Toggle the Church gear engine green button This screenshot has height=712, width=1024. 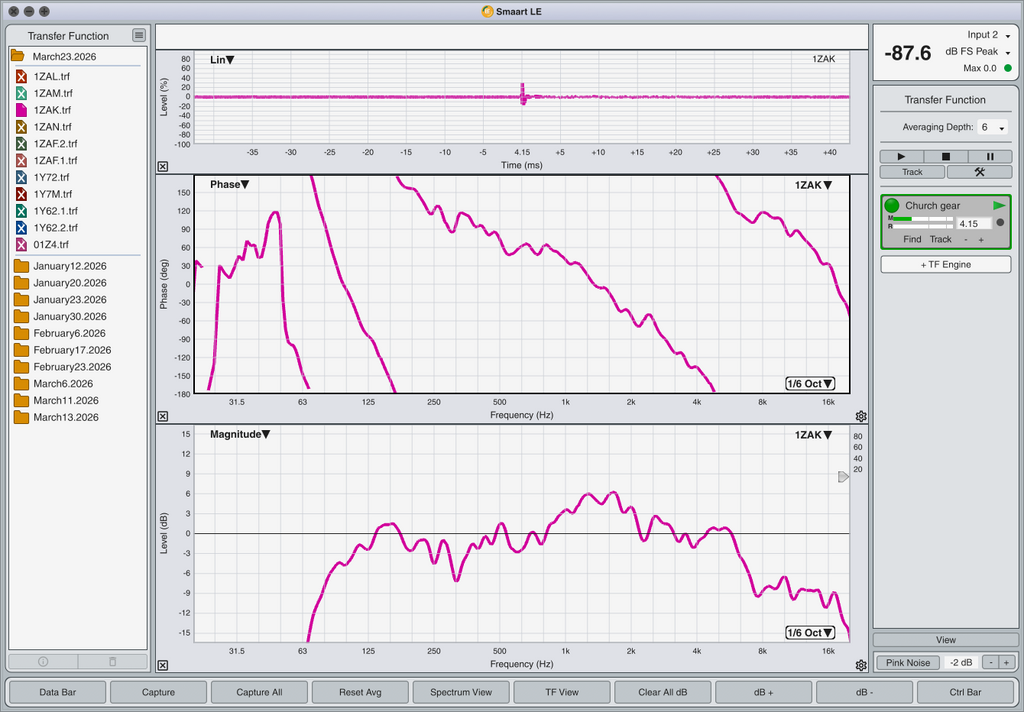coord(891,206)
